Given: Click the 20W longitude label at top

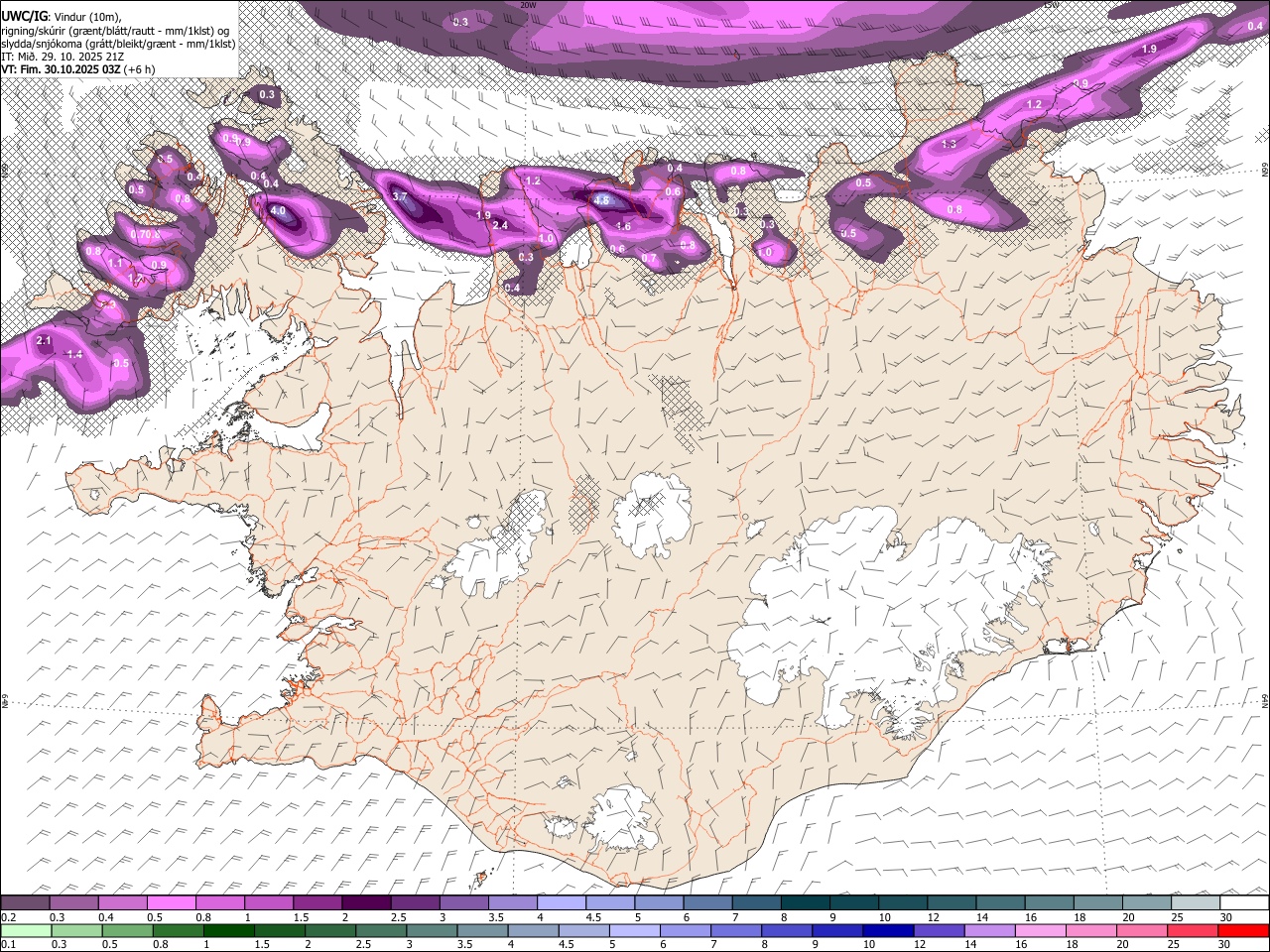Looking at the screenshot, I should 528,4.
